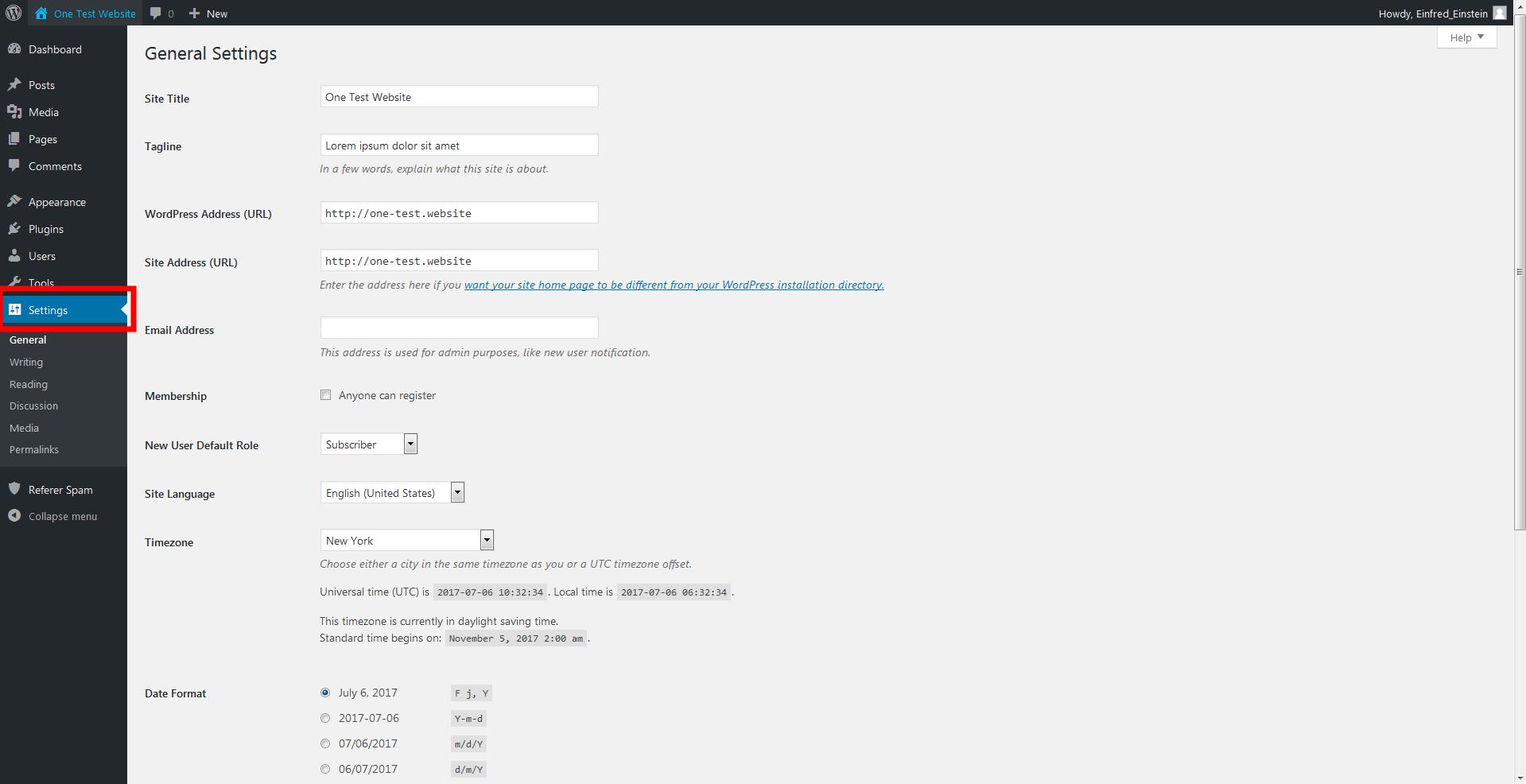Viewport: 1526px width, 784px height.
Task: Follow the home page different directory link
Action: click(x=674, y=285)
